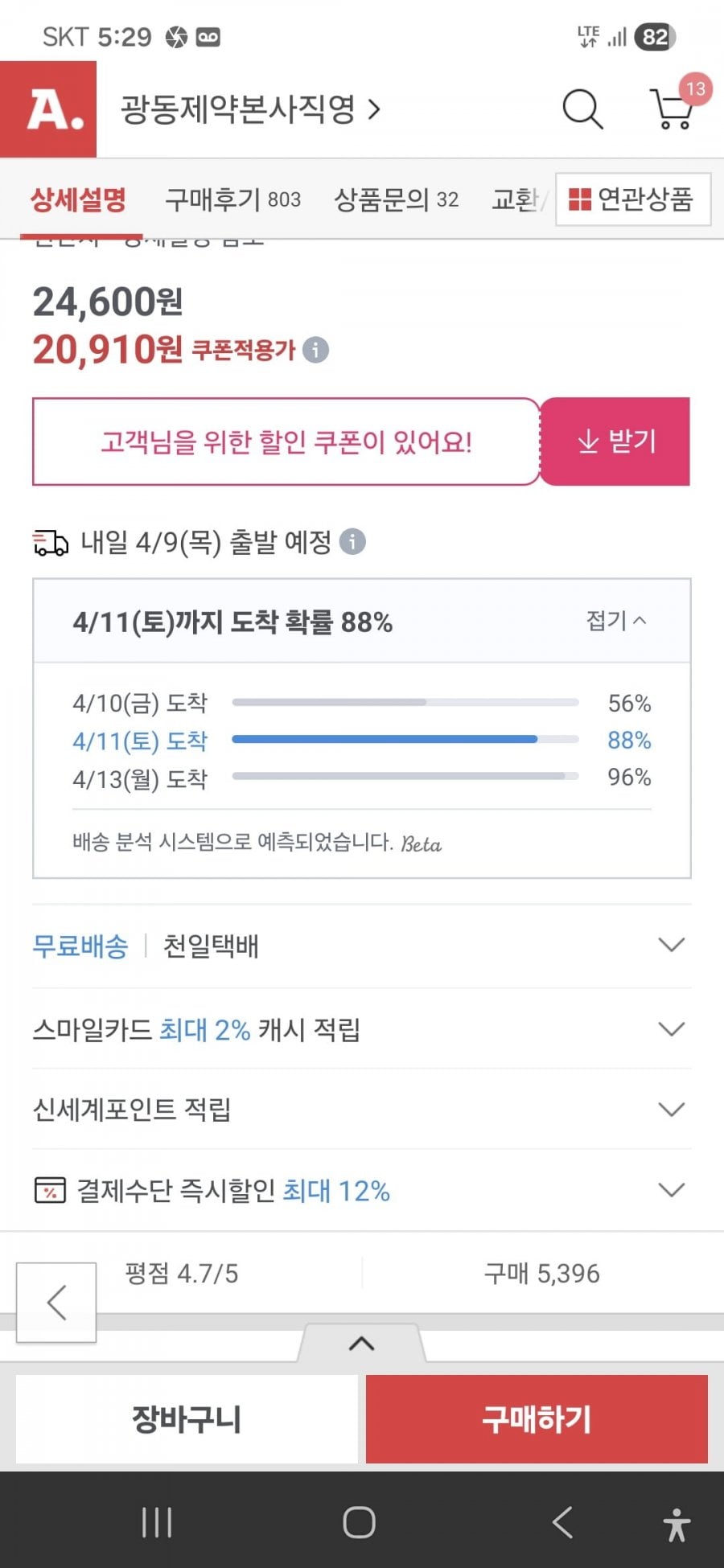Tap Android home navigation button
The height and width of the screenshot is (1568, 724).
pos(359,1522)
